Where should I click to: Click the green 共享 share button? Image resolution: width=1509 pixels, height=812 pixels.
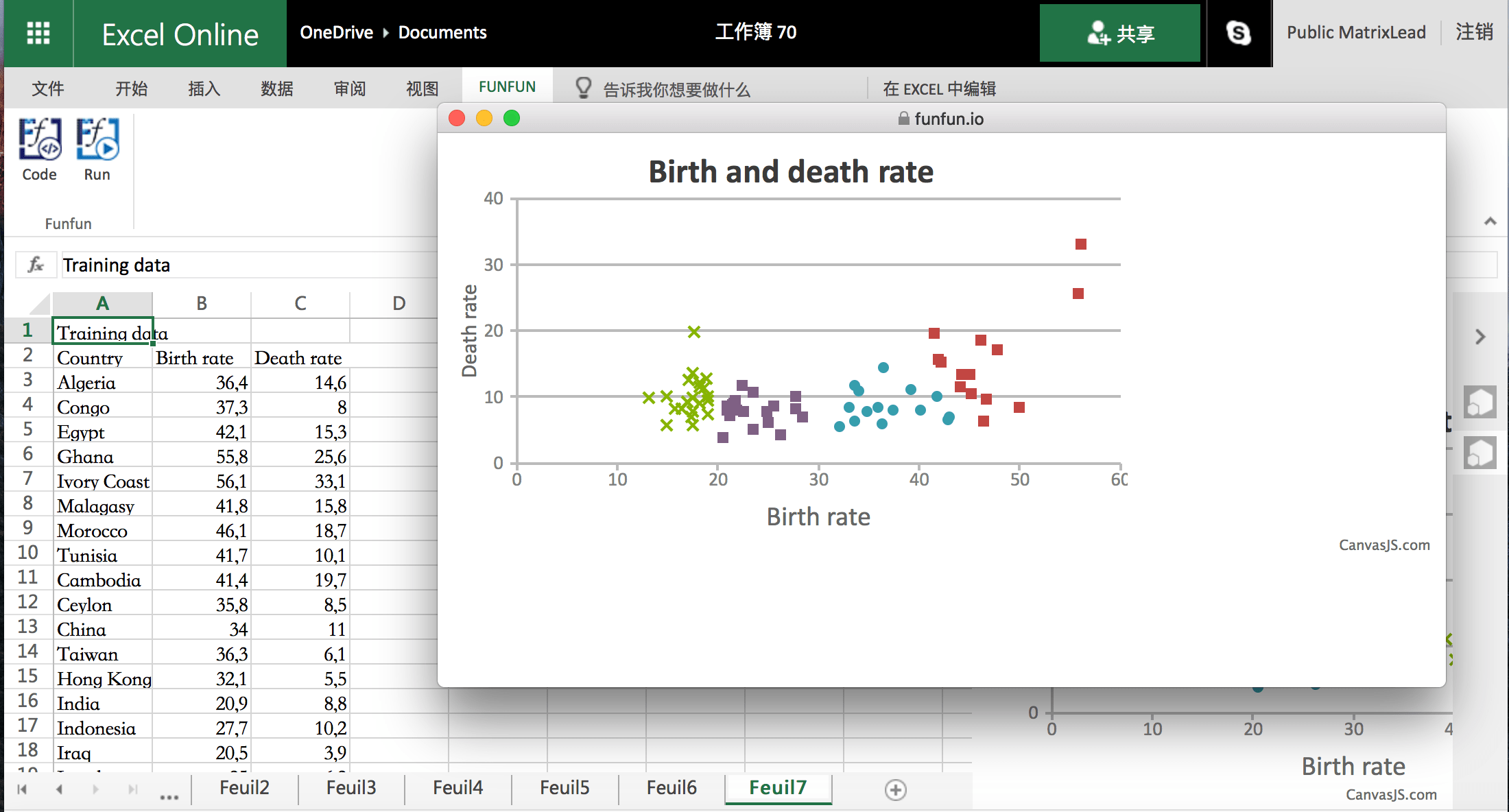pyautogui.click(x=1119, y=32)
